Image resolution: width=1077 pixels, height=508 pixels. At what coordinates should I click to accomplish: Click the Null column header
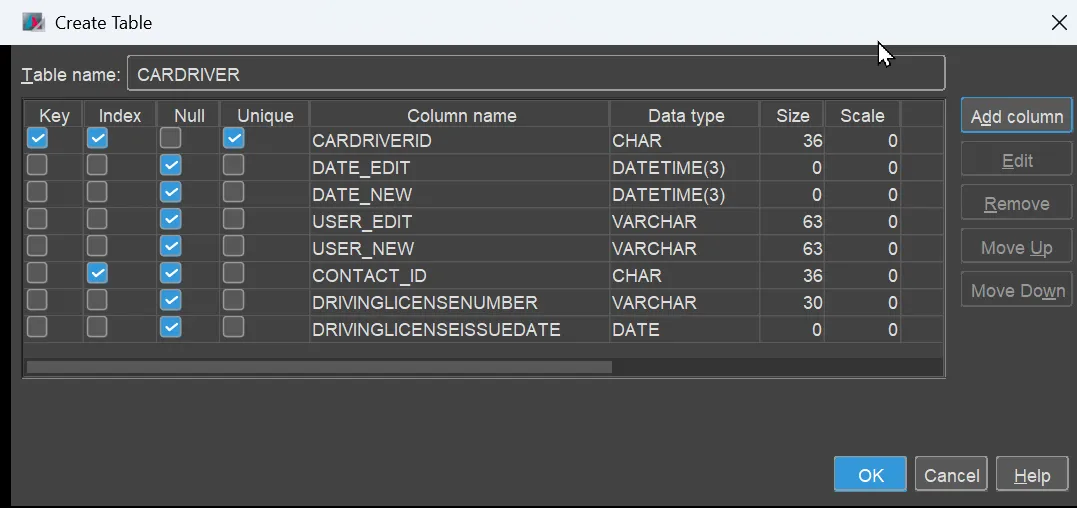(189, 115)
